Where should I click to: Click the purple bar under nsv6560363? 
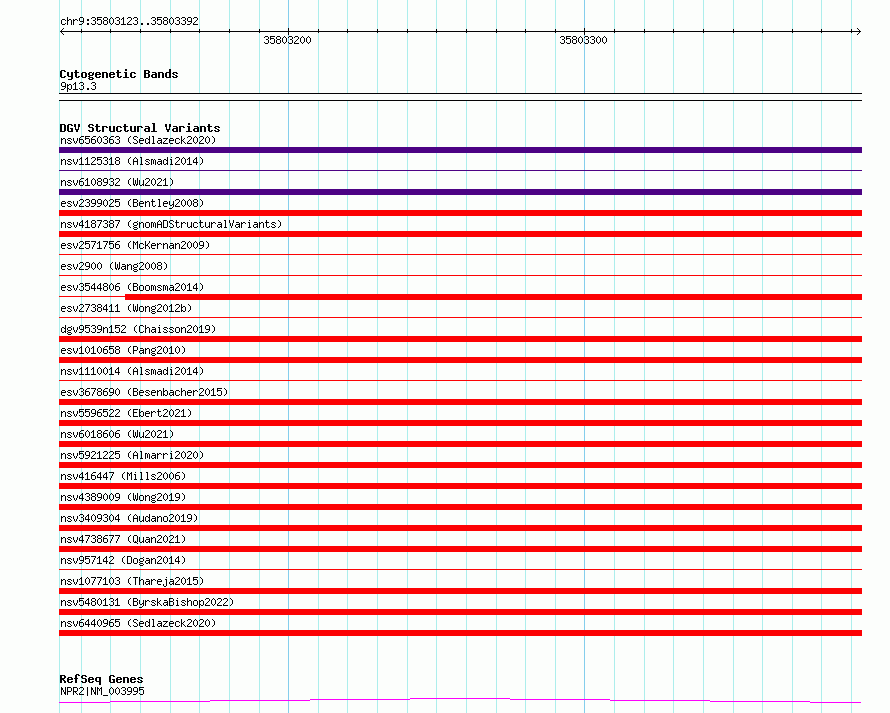point(460,150)
